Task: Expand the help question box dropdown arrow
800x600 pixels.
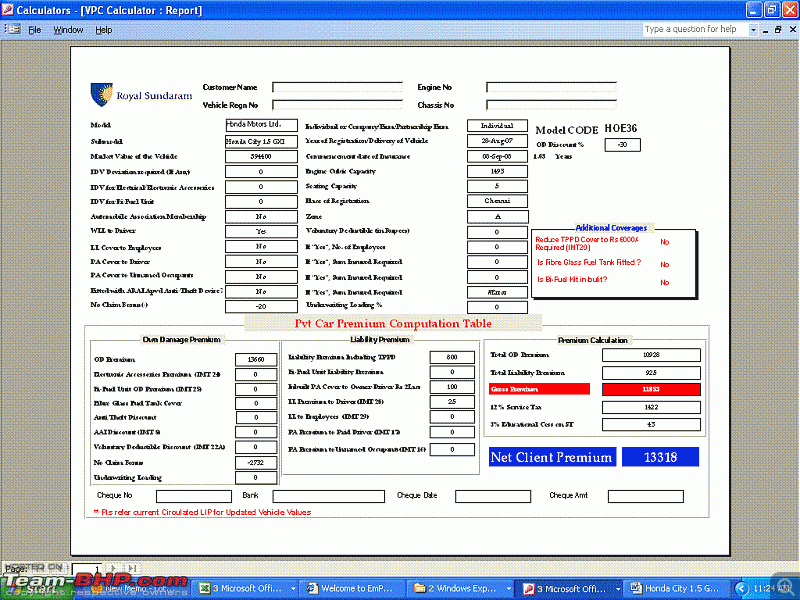Action: pos(753,30)
